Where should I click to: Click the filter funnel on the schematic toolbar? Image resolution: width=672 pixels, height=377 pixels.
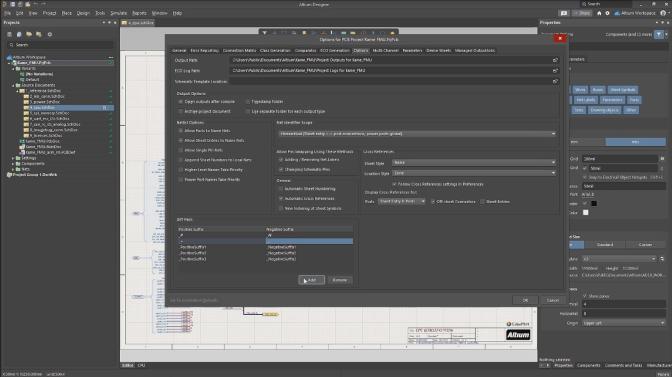pos(264,33)
